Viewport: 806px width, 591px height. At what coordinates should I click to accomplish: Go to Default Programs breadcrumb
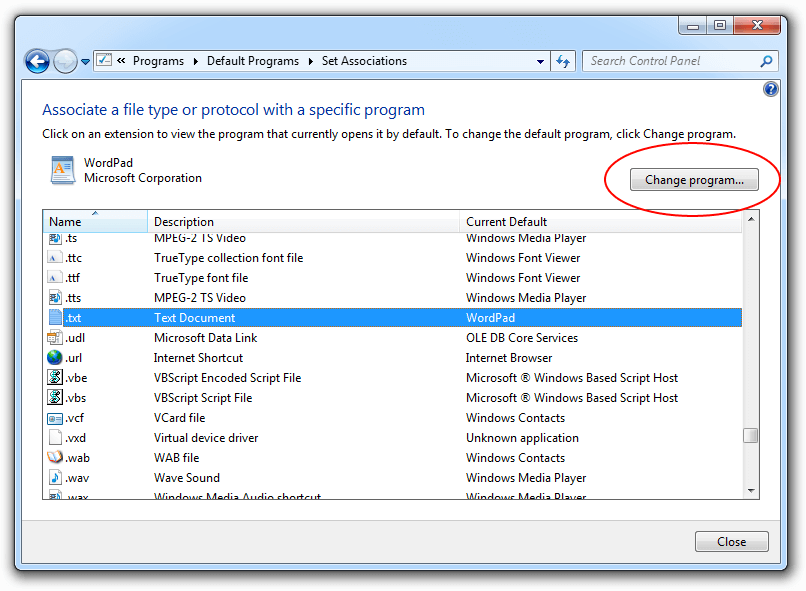(253, 61)
